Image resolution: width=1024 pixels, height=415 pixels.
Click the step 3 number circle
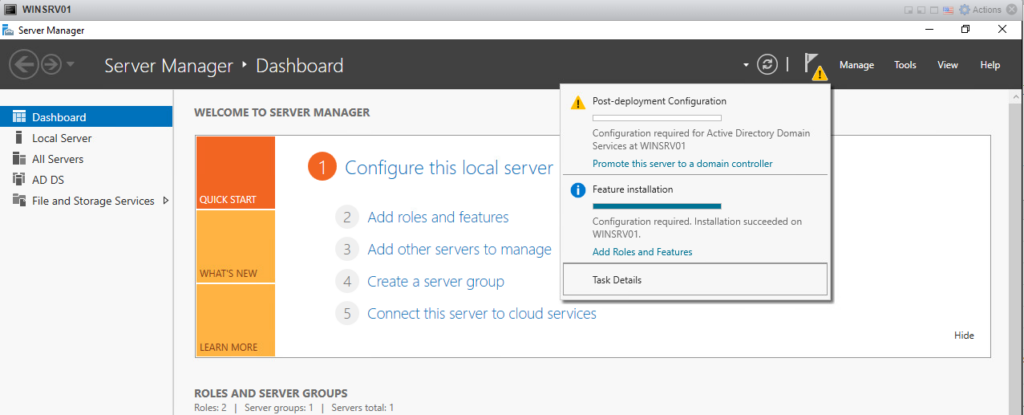[x=347, y=249]
